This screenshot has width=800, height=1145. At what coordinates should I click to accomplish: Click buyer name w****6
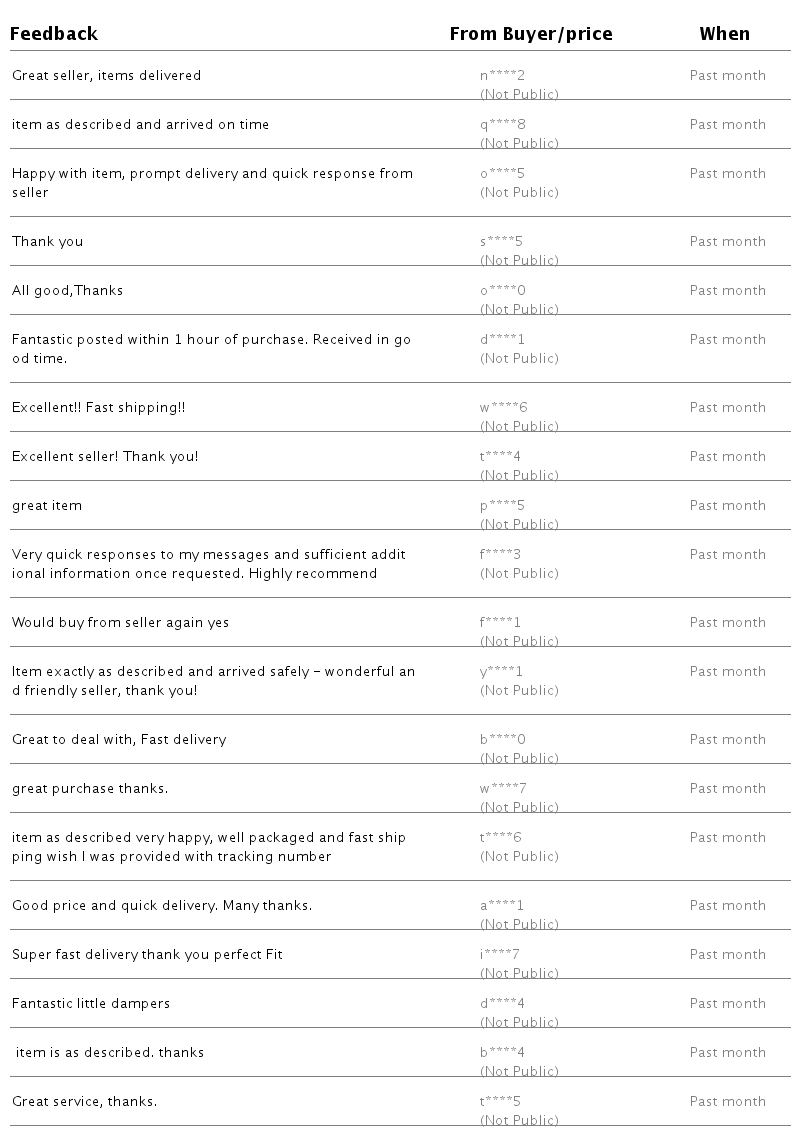pyautogui.click(x=503, y=408)
